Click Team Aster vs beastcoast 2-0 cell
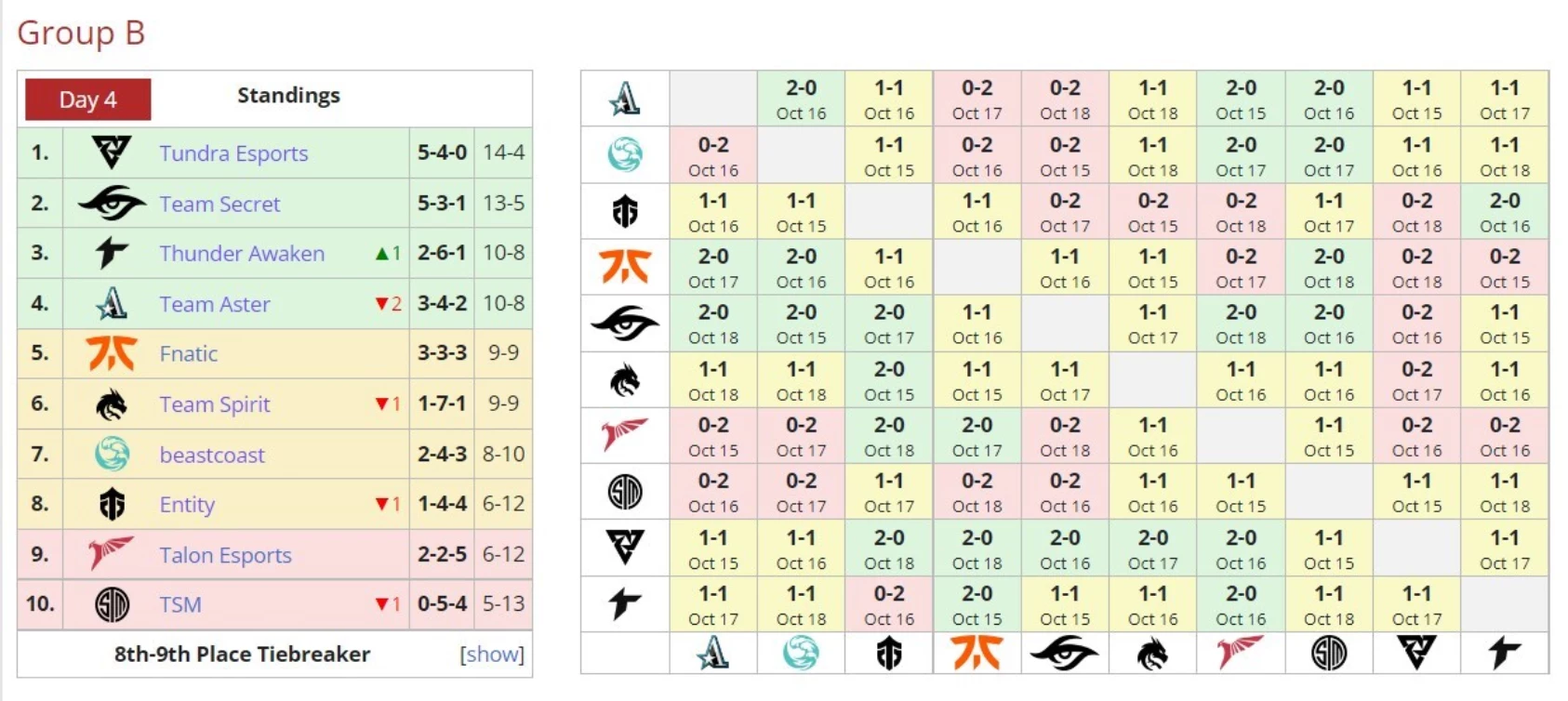 pyautogui.click(x=801, y=99)
